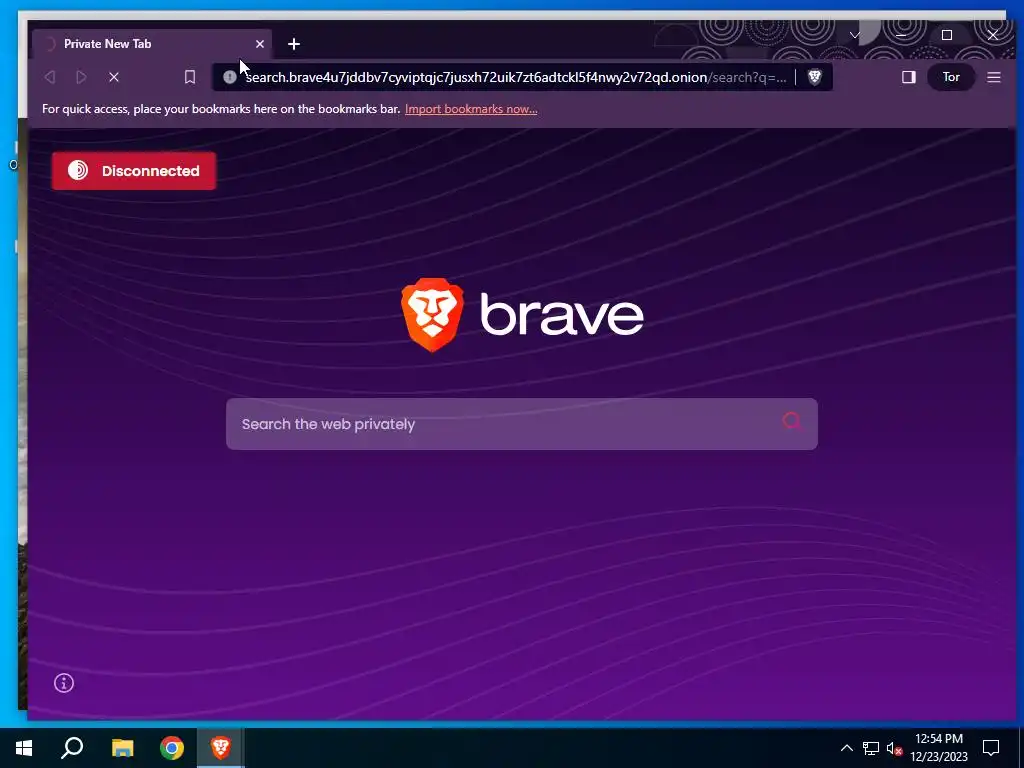Open Brave hamburger main menu
Viewport: 1024px width, 768px height.
point(994,77)
